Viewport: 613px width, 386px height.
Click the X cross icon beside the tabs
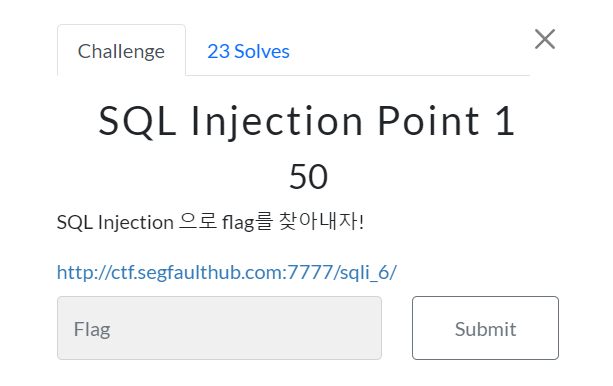pyautogui.click(x=545, y=39)
